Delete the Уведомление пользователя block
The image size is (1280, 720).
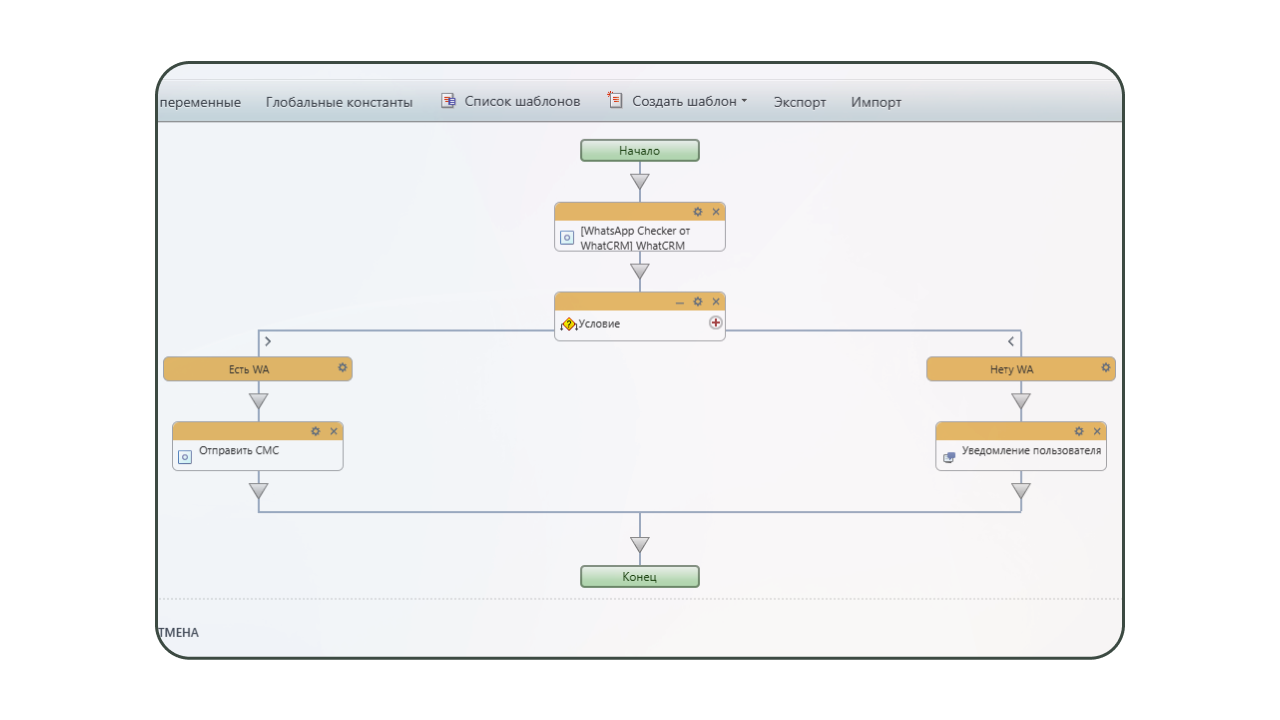(1097, 431)
